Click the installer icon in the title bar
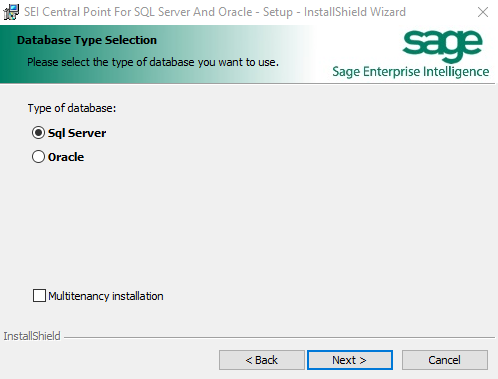 coord(11,12)
